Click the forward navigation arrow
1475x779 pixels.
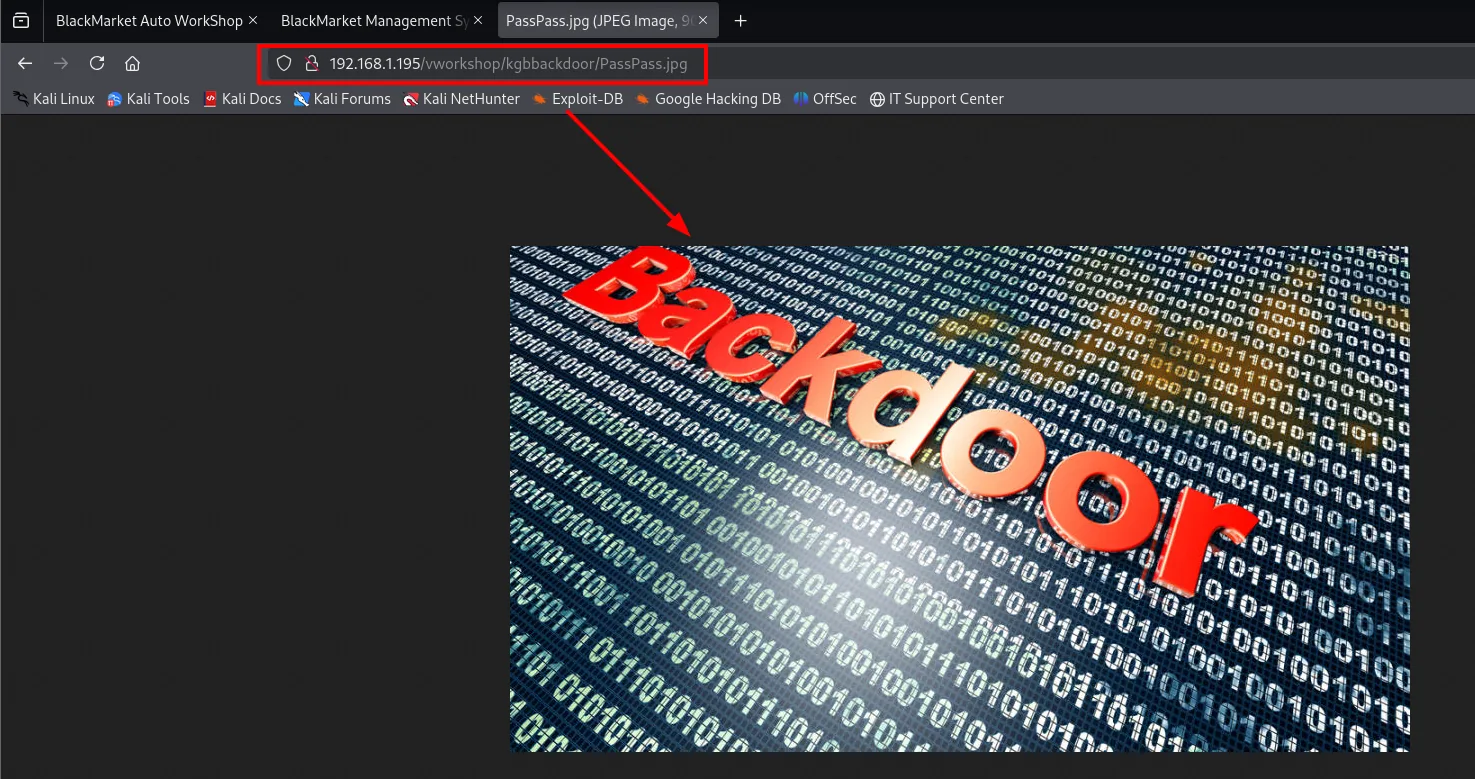click(x=61, y=63)
